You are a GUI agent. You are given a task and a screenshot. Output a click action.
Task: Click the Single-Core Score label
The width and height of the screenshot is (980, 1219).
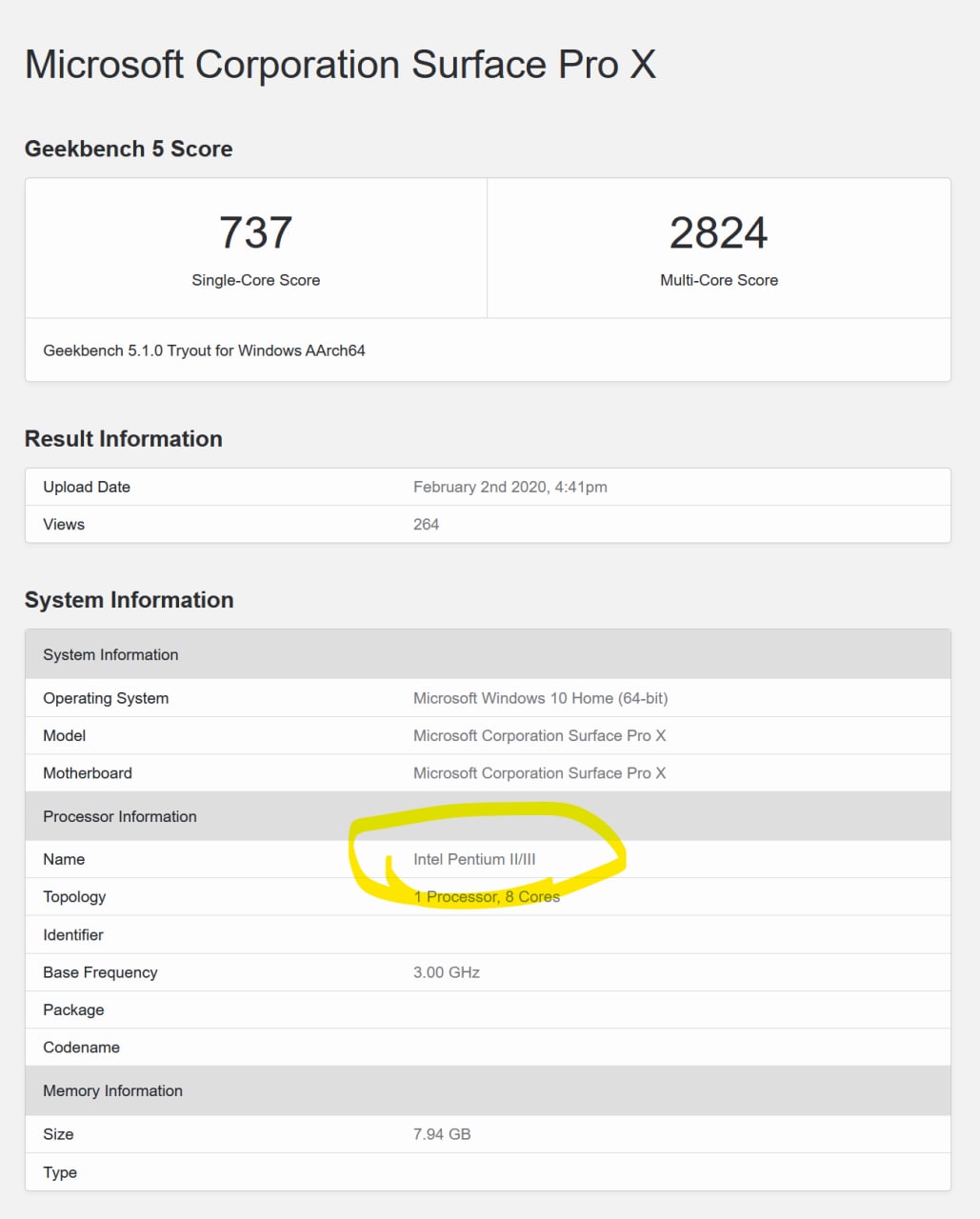[x=255, y=280]
